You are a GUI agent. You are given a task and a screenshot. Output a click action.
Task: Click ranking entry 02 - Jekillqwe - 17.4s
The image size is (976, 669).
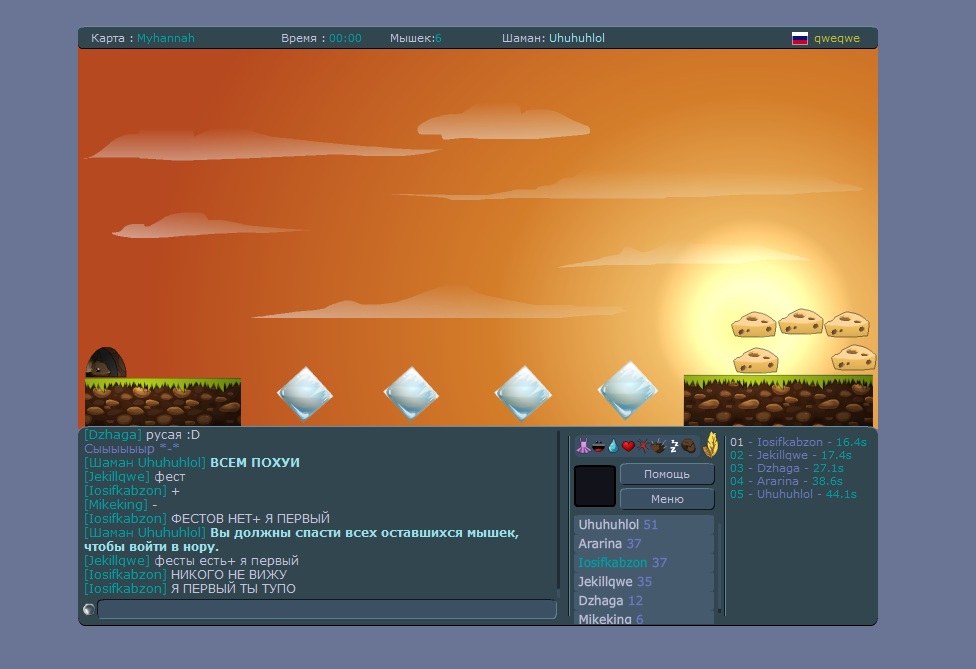(x=791, y=455)
